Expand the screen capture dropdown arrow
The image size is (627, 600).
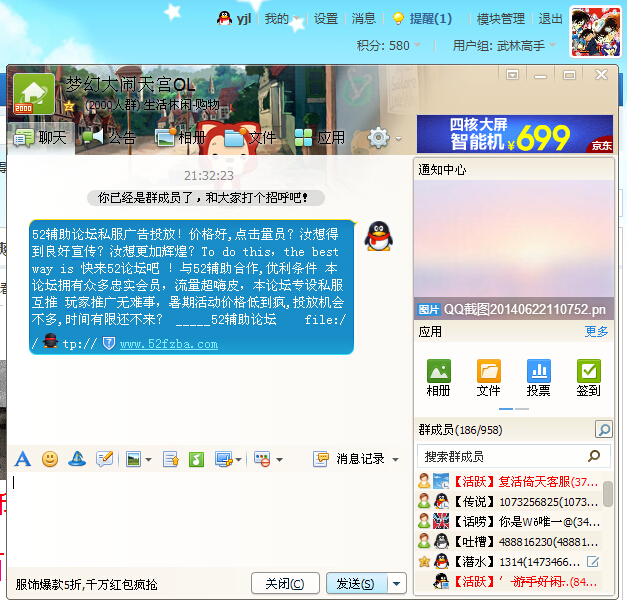[x=239, y=460]
